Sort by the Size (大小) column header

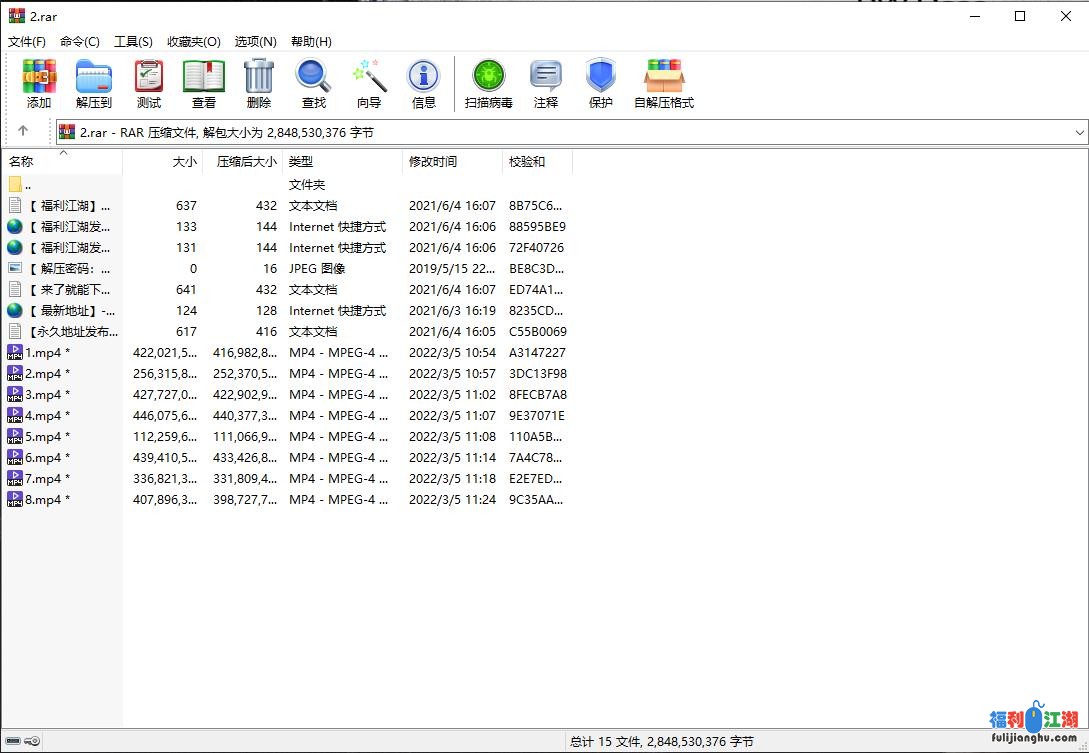coord(163,161)
